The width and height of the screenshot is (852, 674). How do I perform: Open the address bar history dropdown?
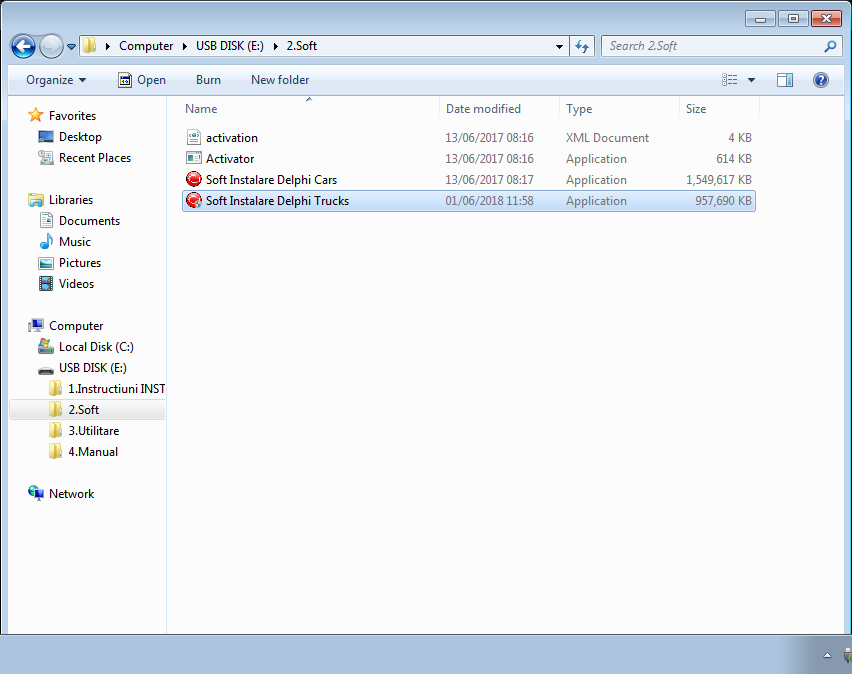pos(559,46)
